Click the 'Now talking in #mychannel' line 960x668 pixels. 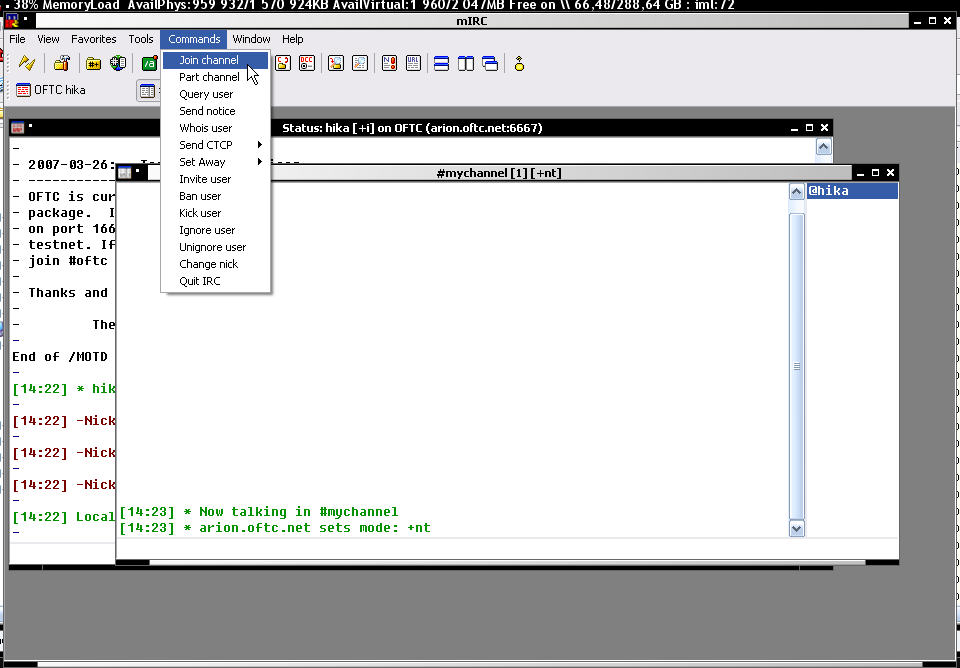point(258,512)
